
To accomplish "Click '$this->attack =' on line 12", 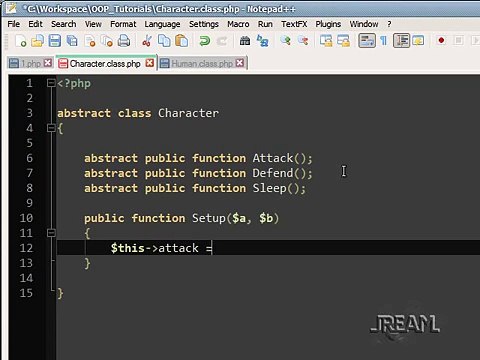I will tap(161, 248).
